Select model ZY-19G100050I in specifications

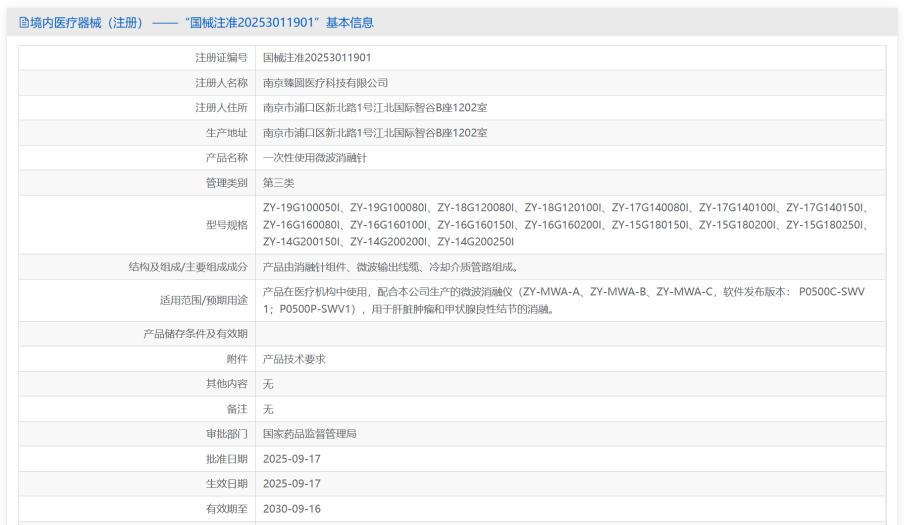point(301,207)
